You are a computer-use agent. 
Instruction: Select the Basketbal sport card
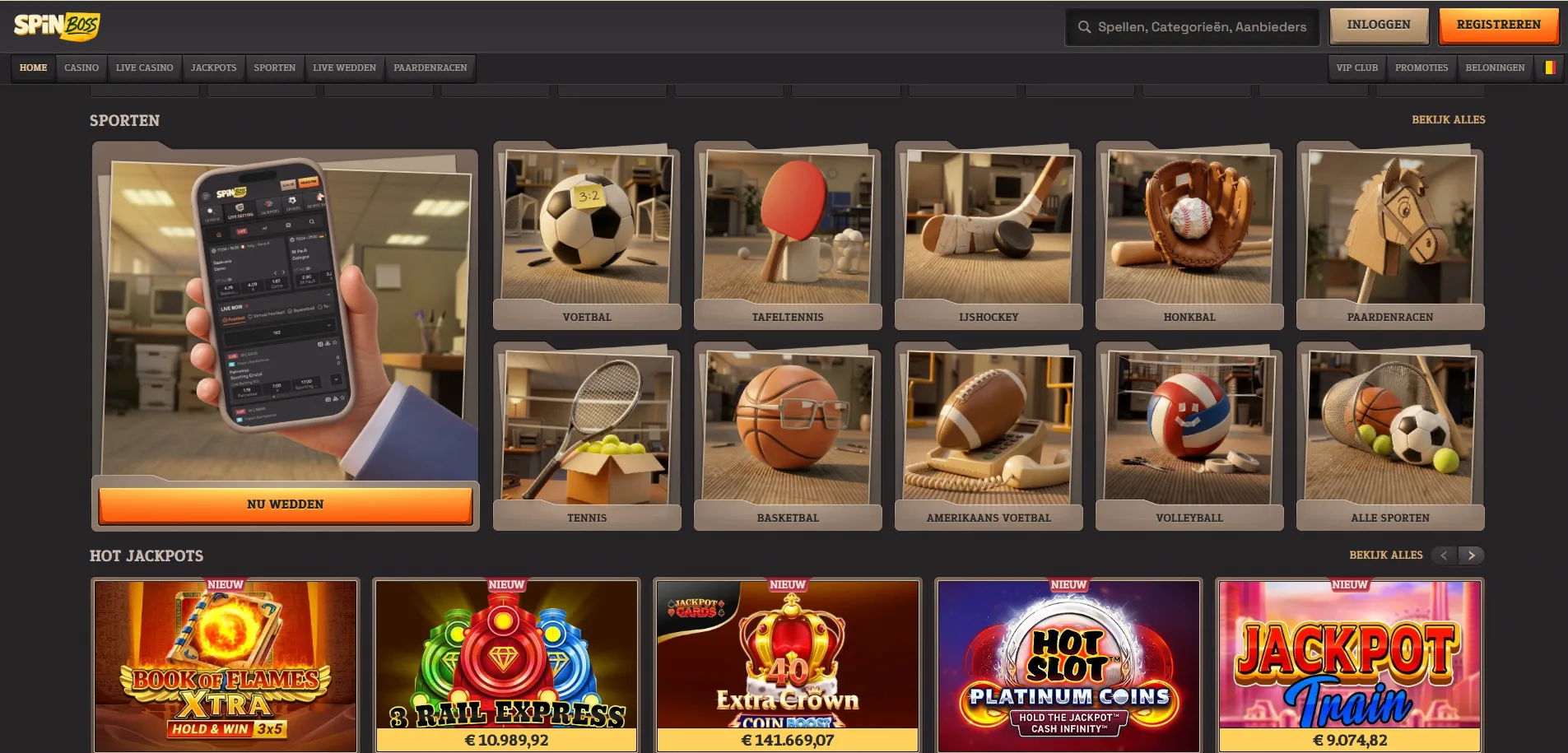(x=788, y=436)
